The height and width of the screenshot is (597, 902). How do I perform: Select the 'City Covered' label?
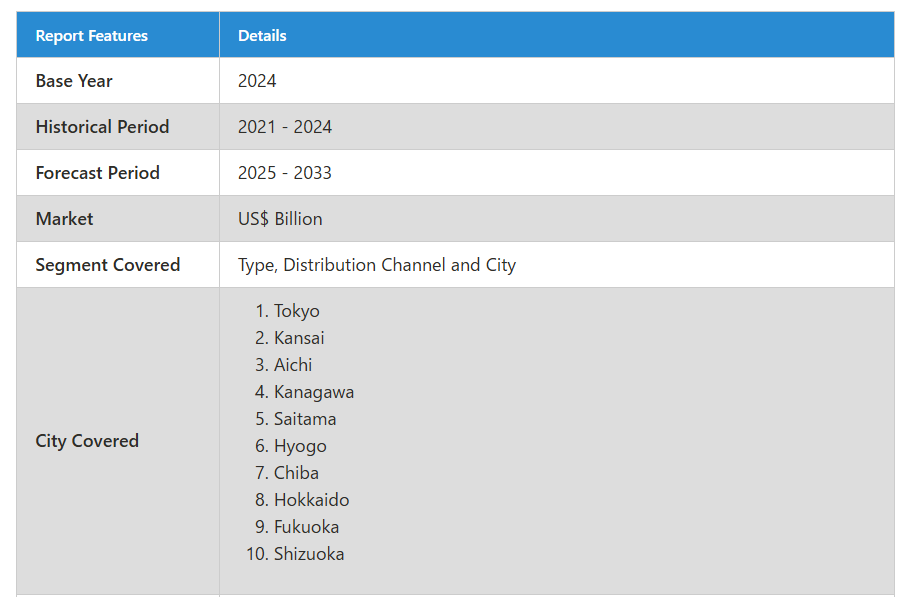87,441
